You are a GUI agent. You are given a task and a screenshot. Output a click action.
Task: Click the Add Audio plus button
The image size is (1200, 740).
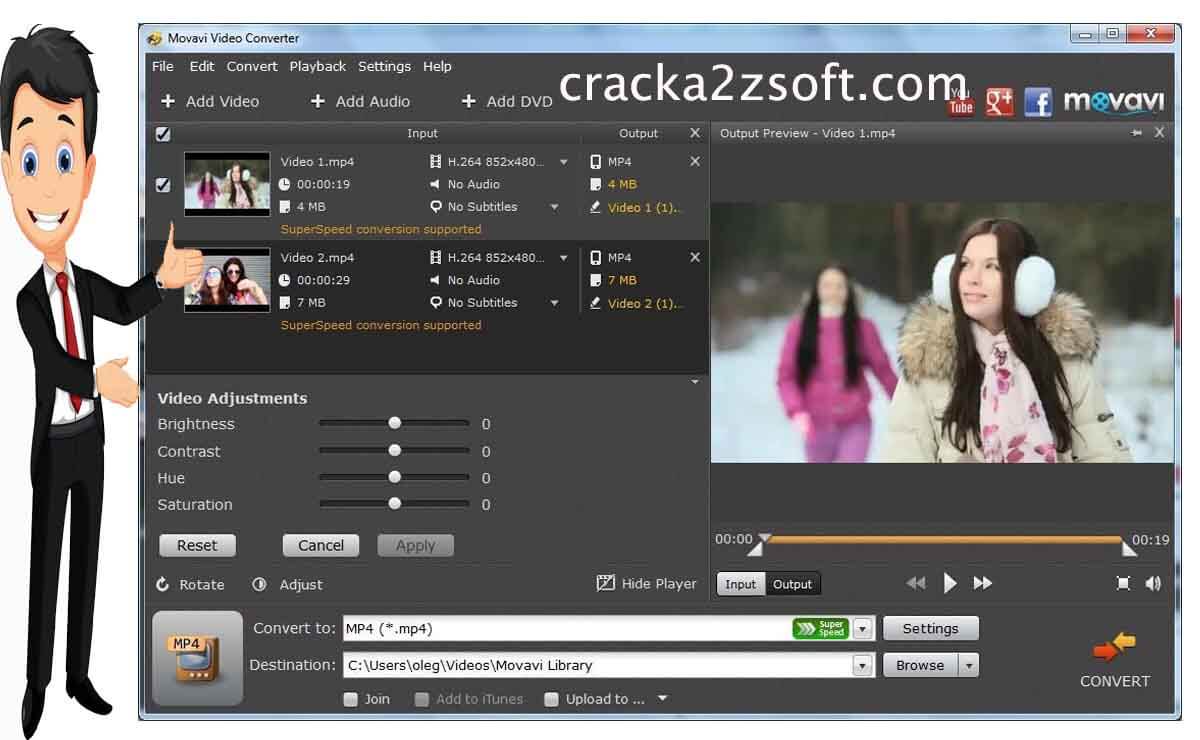pyautogui.click(x=318, y=101)
